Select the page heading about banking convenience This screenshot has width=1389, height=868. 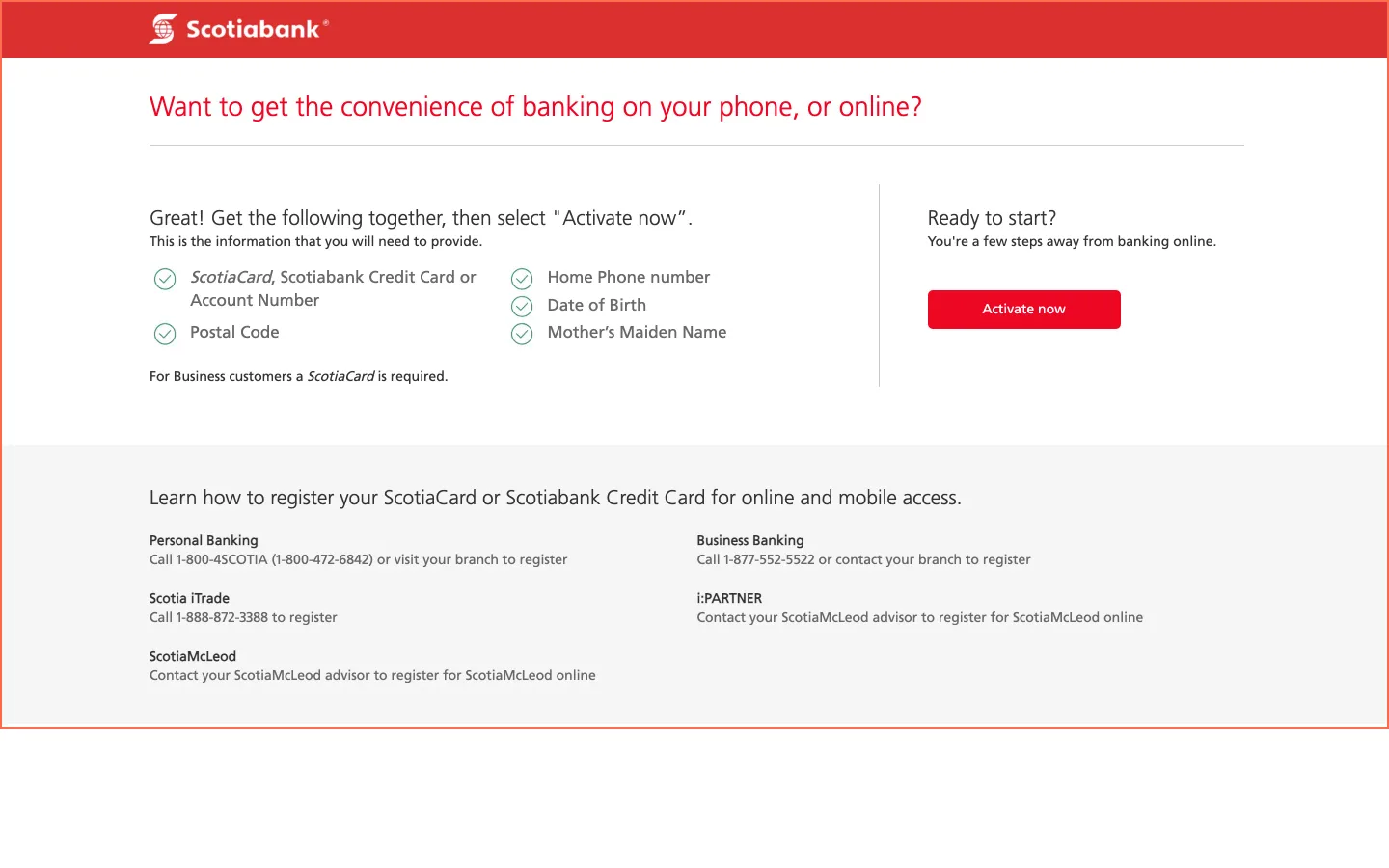535,107
